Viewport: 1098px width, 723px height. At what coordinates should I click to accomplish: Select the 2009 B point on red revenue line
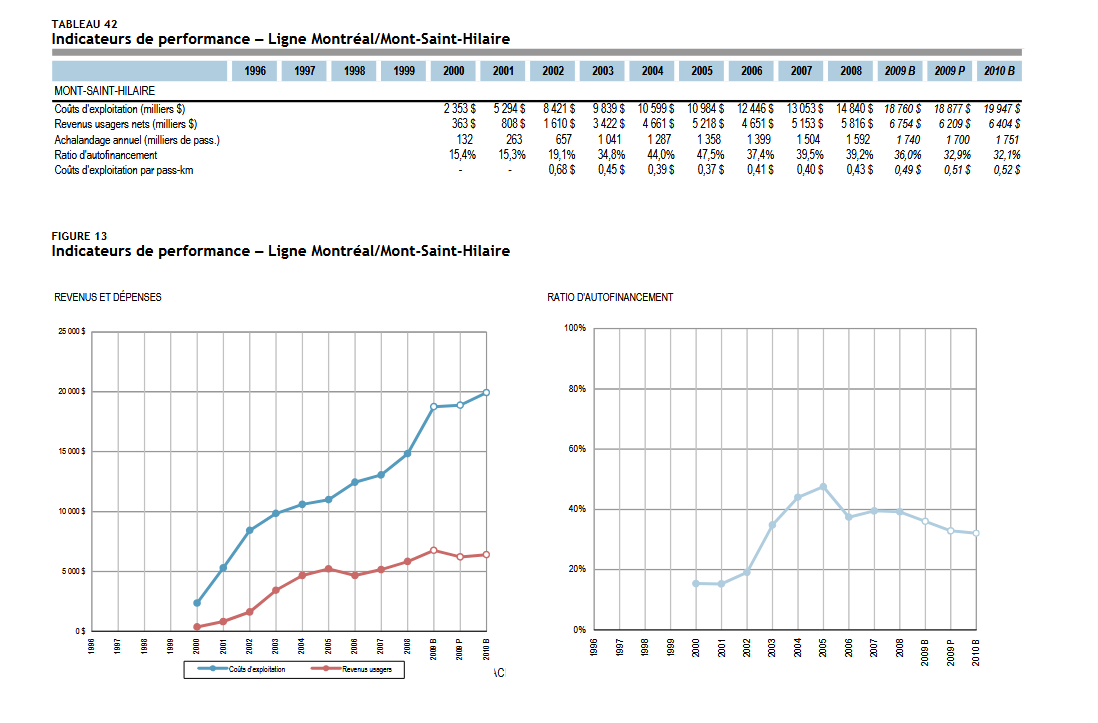coord(434,550)
